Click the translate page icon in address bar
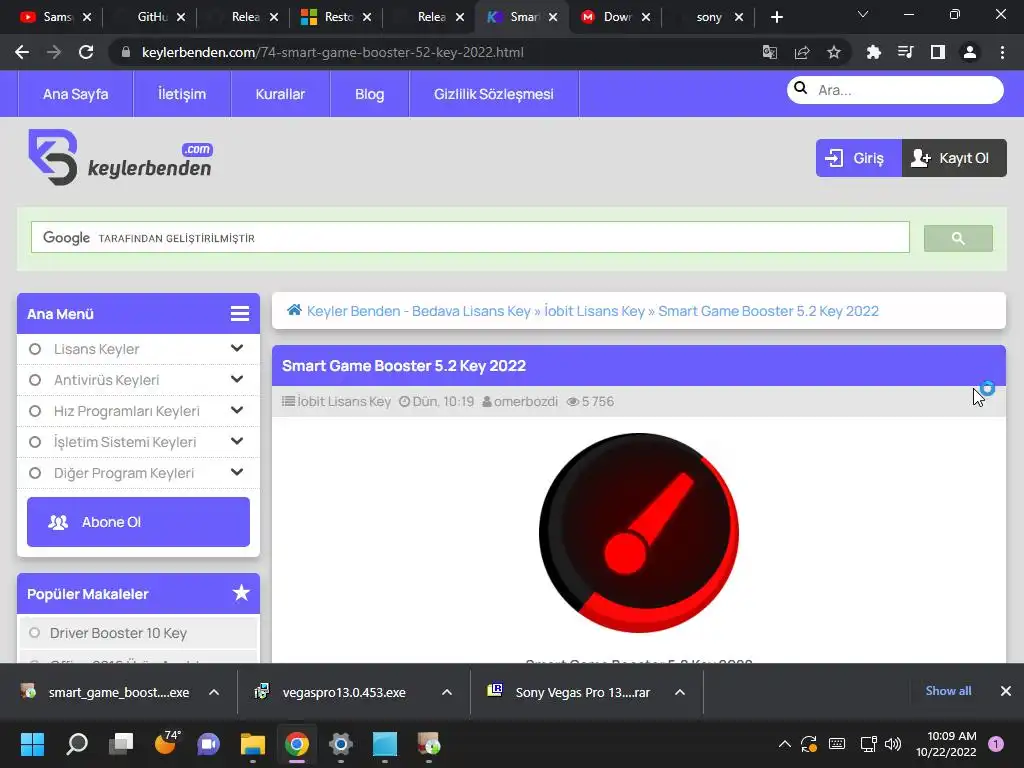The image size is (1024, 768). [770, 52]
